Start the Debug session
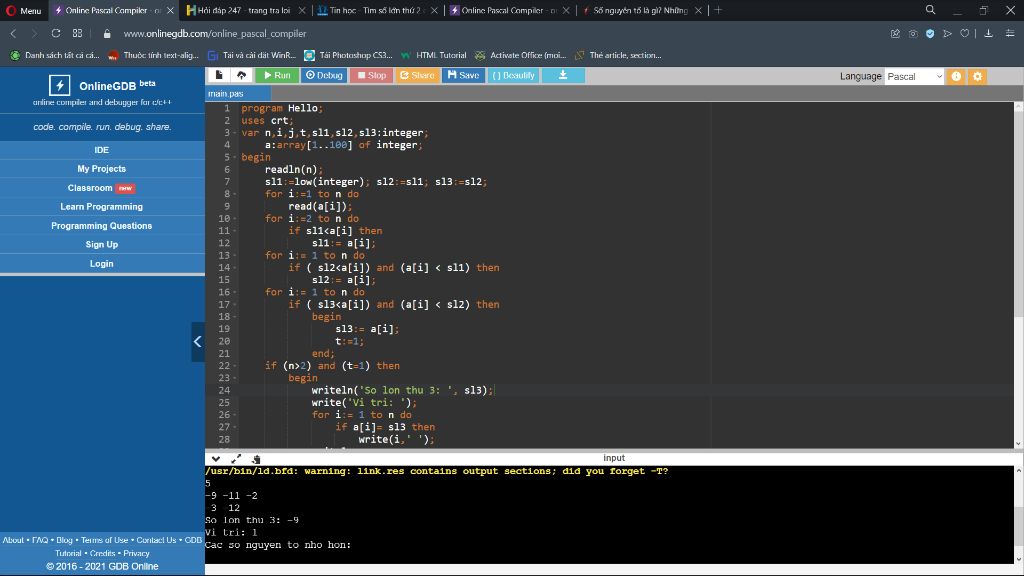The height and width of the screenshot is (576, 1024). (324, 75)
